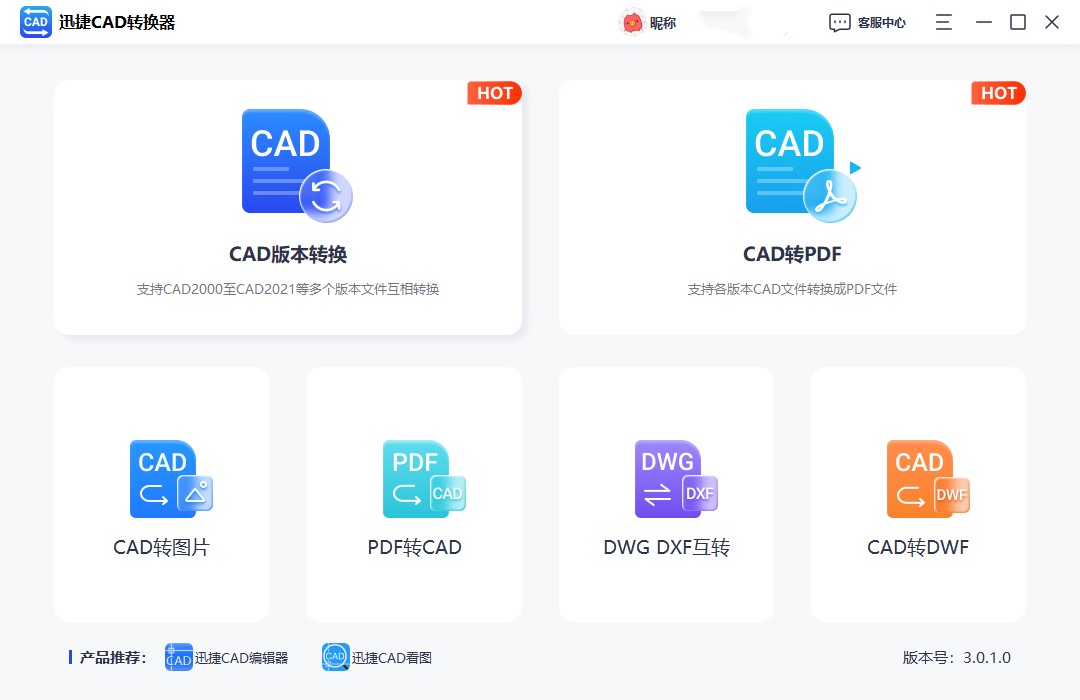Click the 迅捷CAD编辑器 app icon
1080x700 pixels.
(x=178, y=657)
